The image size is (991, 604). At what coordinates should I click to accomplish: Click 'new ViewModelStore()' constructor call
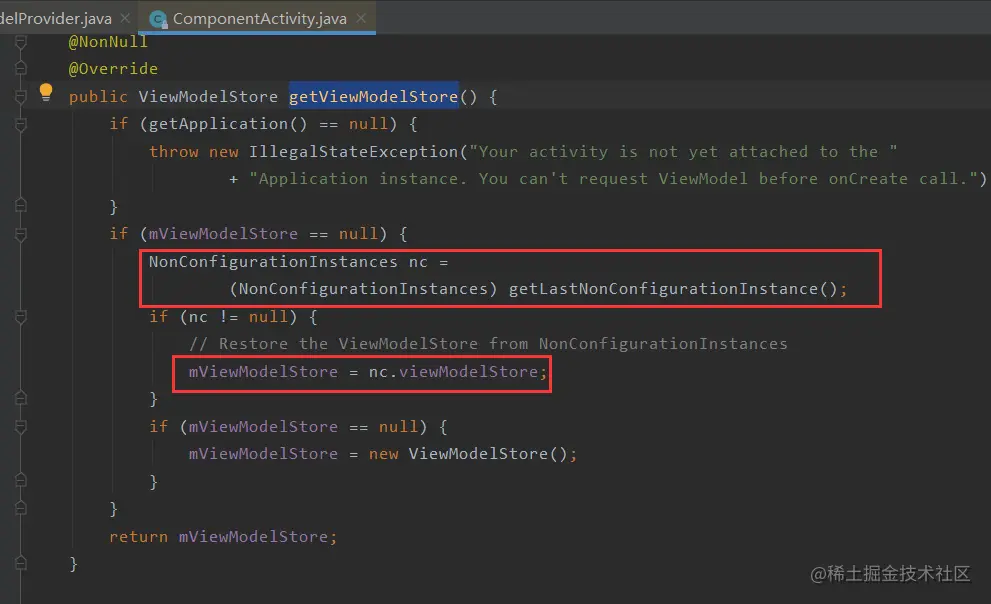point(468,454)
